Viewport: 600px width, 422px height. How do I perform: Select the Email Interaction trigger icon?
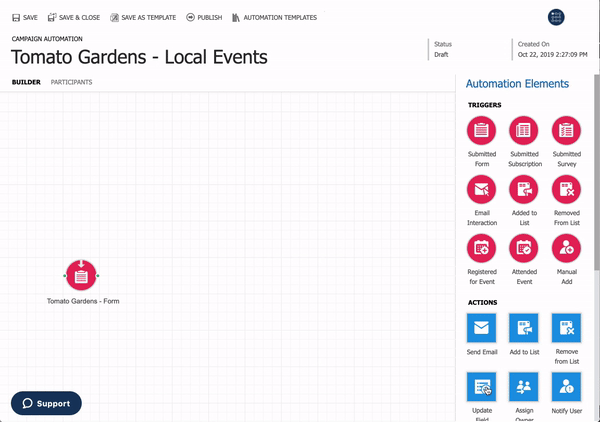[x=481, y=189]
